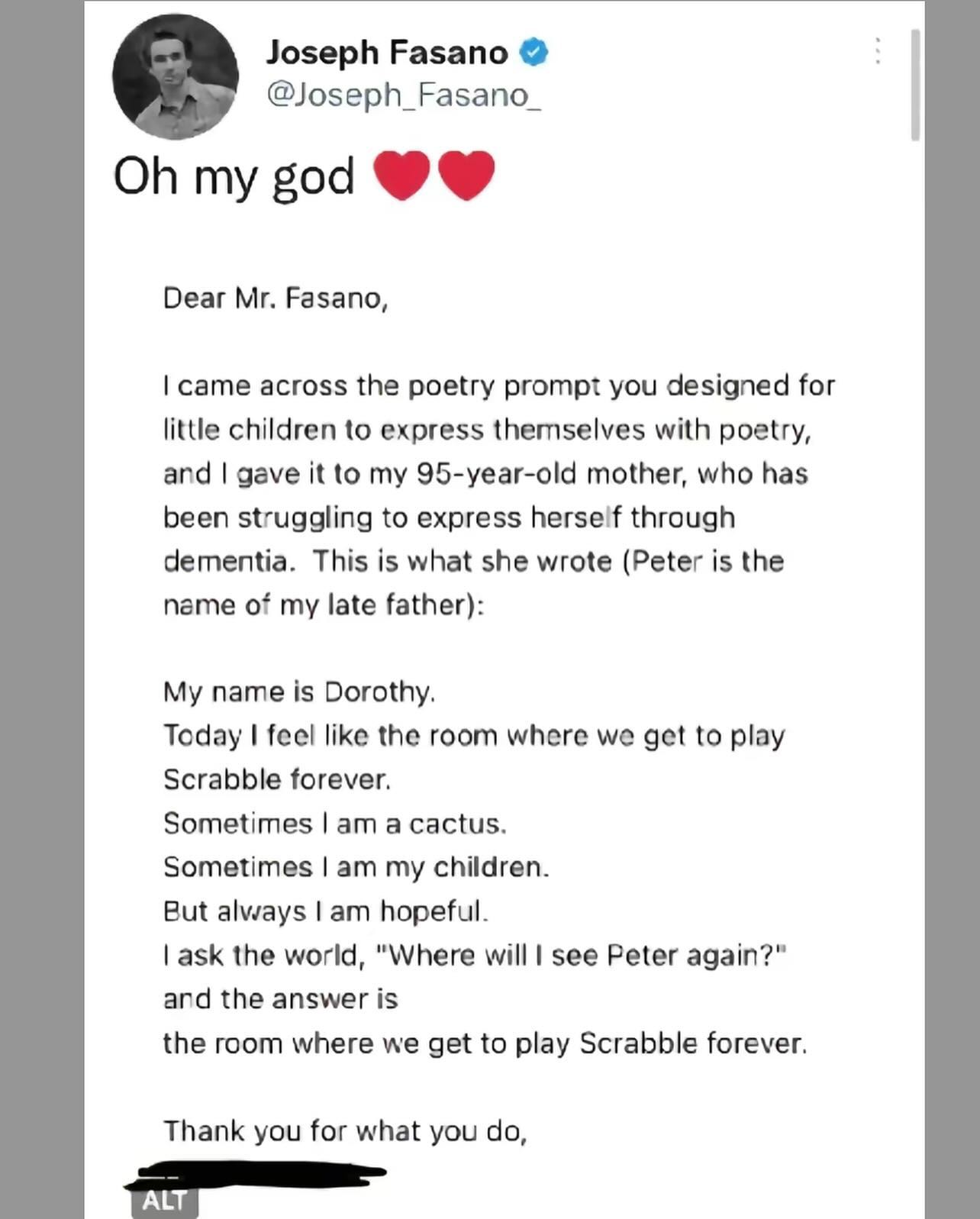The width and height of the screenshot is (980, 1219).
Task: Click the blacked-out signature scribble
Action: pos(256,1175)
